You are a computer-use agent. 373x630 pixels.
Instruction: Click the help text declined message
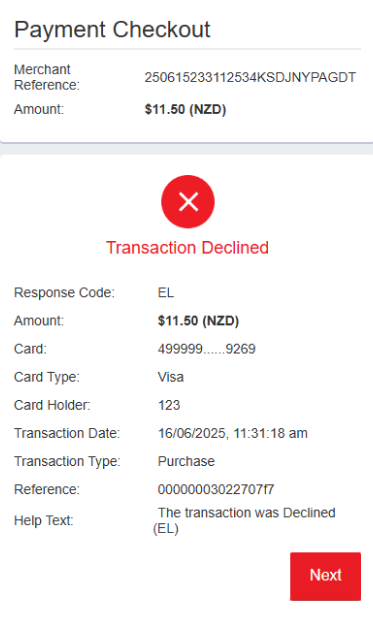244,520
